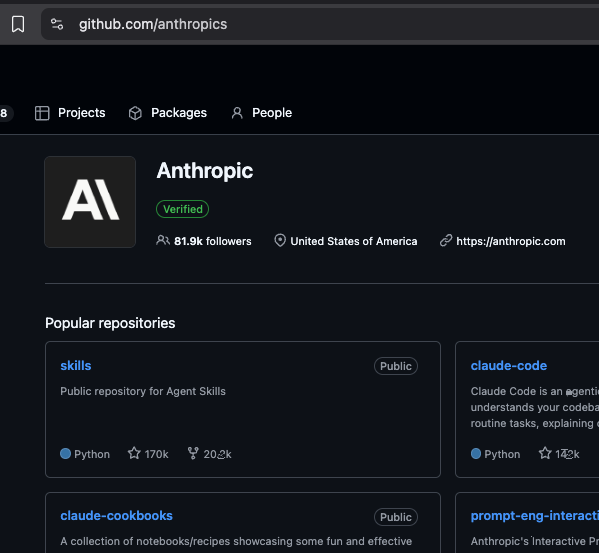Click the bookmark icon in browser toolbar
The image size is (599, 553).
click(18, 24)
